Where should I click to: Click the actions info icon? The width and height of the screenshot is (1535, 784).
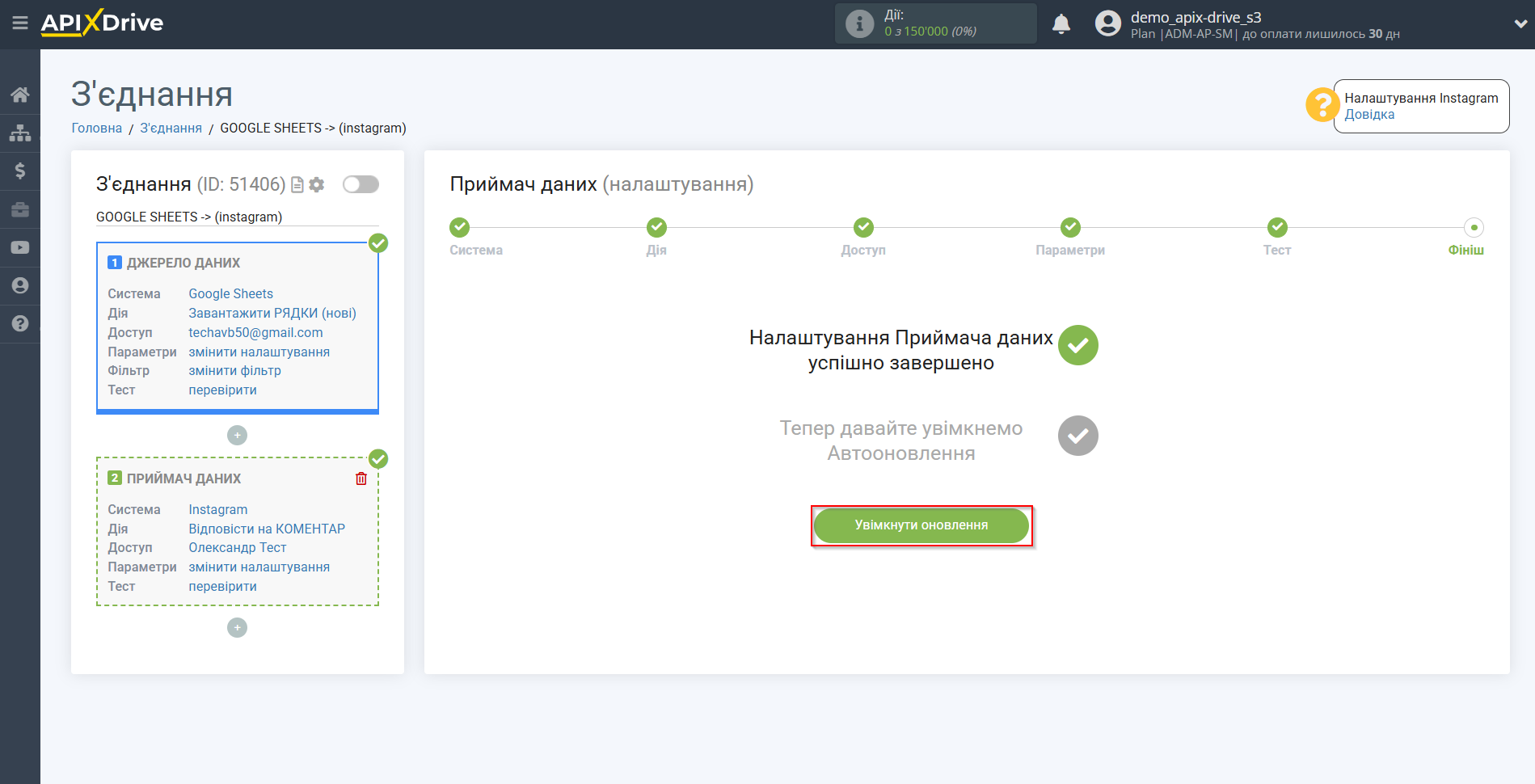point(859,23)
